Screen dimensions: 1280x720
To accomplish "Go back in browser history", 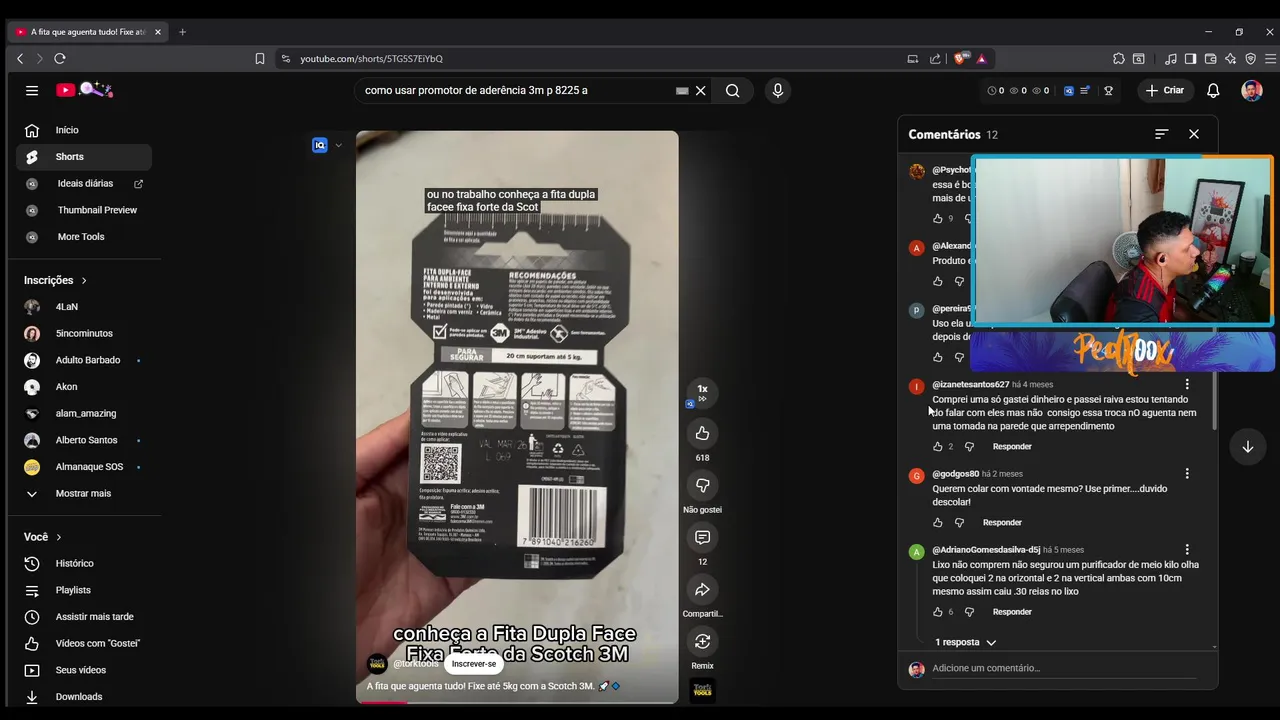I will pos(20,59).
